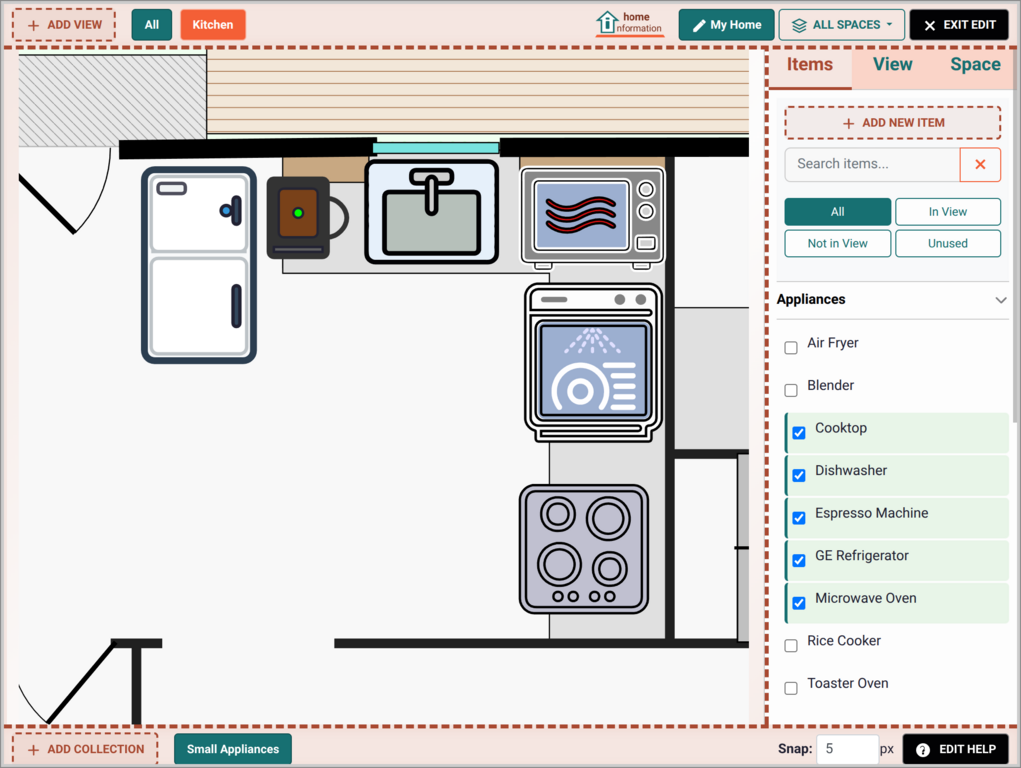Uncheck the Espresso Machine checkbox

[x=798, y=518]
